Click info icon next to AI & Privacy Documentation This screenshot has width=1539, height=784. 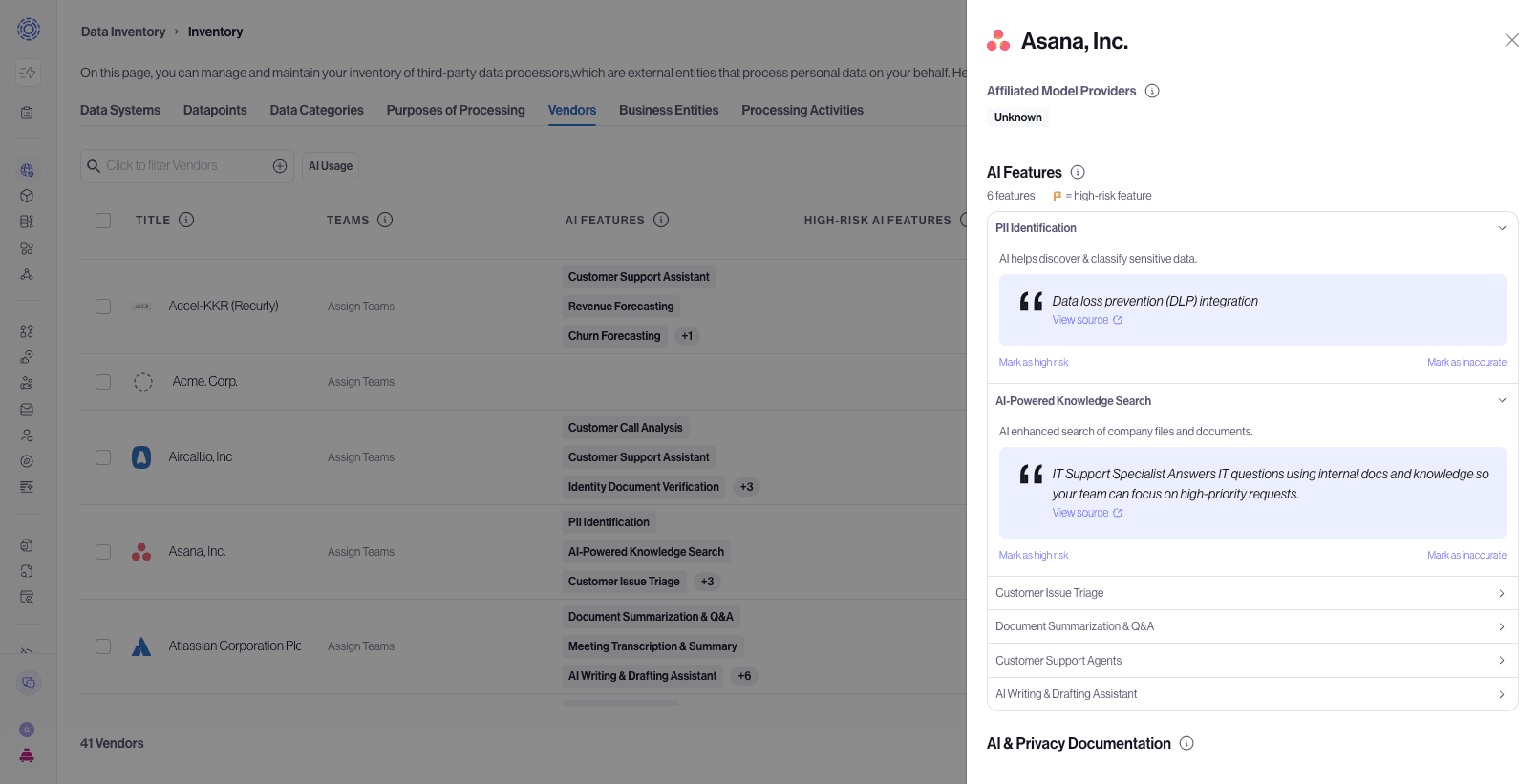pos(1186,743)
